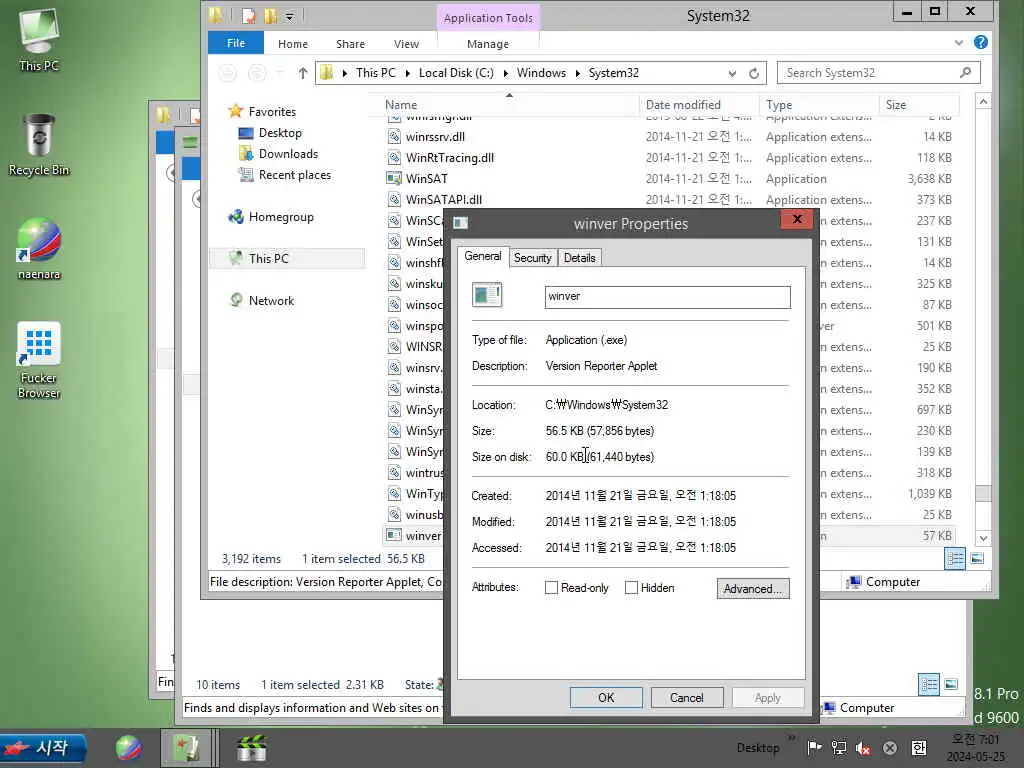This screenshot has height=768, width=1024.
Task: Click the network tray icon
Action: pyautogui.click(x=839, y=748)
